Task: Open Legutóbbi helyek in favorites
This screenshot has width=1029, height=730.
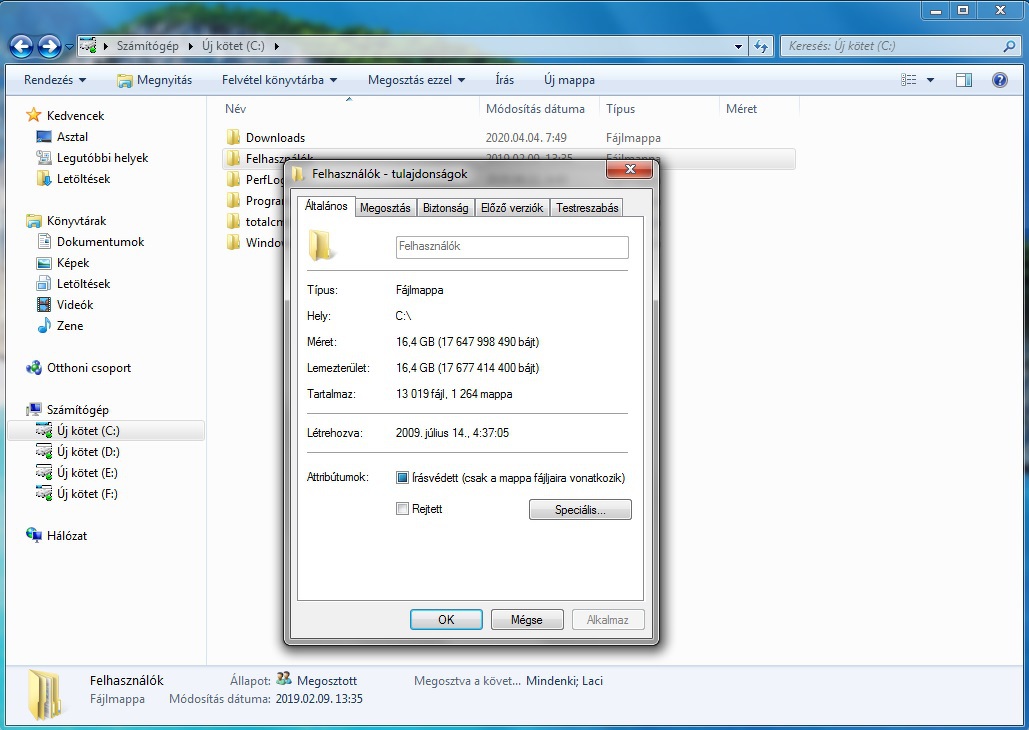Action: pyautogui.click(x=102, y=158)
